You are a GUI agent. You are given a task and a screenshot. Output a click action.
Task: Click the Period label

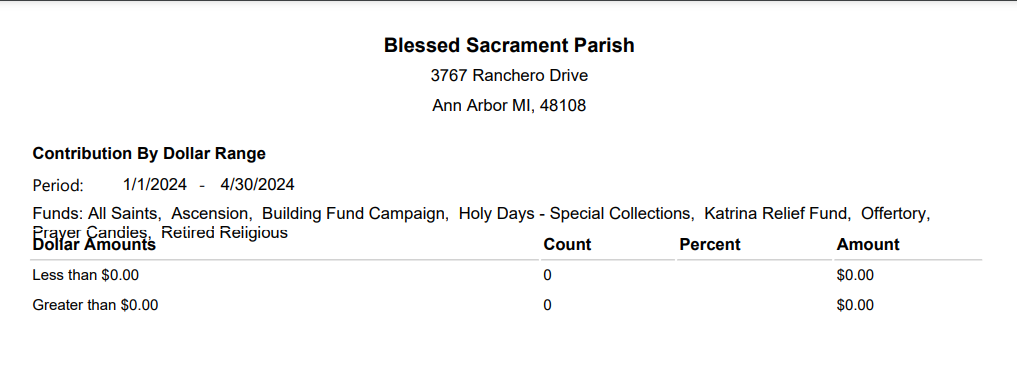coord(58,186)
